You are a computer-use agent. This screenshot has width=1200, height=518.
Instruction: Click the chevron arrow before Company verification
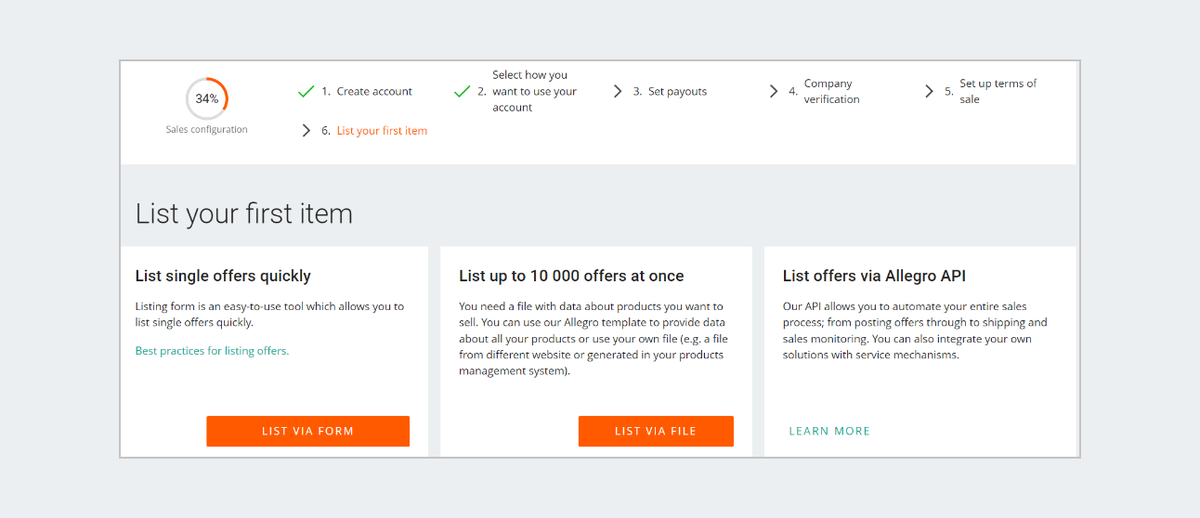pos(774,92)
